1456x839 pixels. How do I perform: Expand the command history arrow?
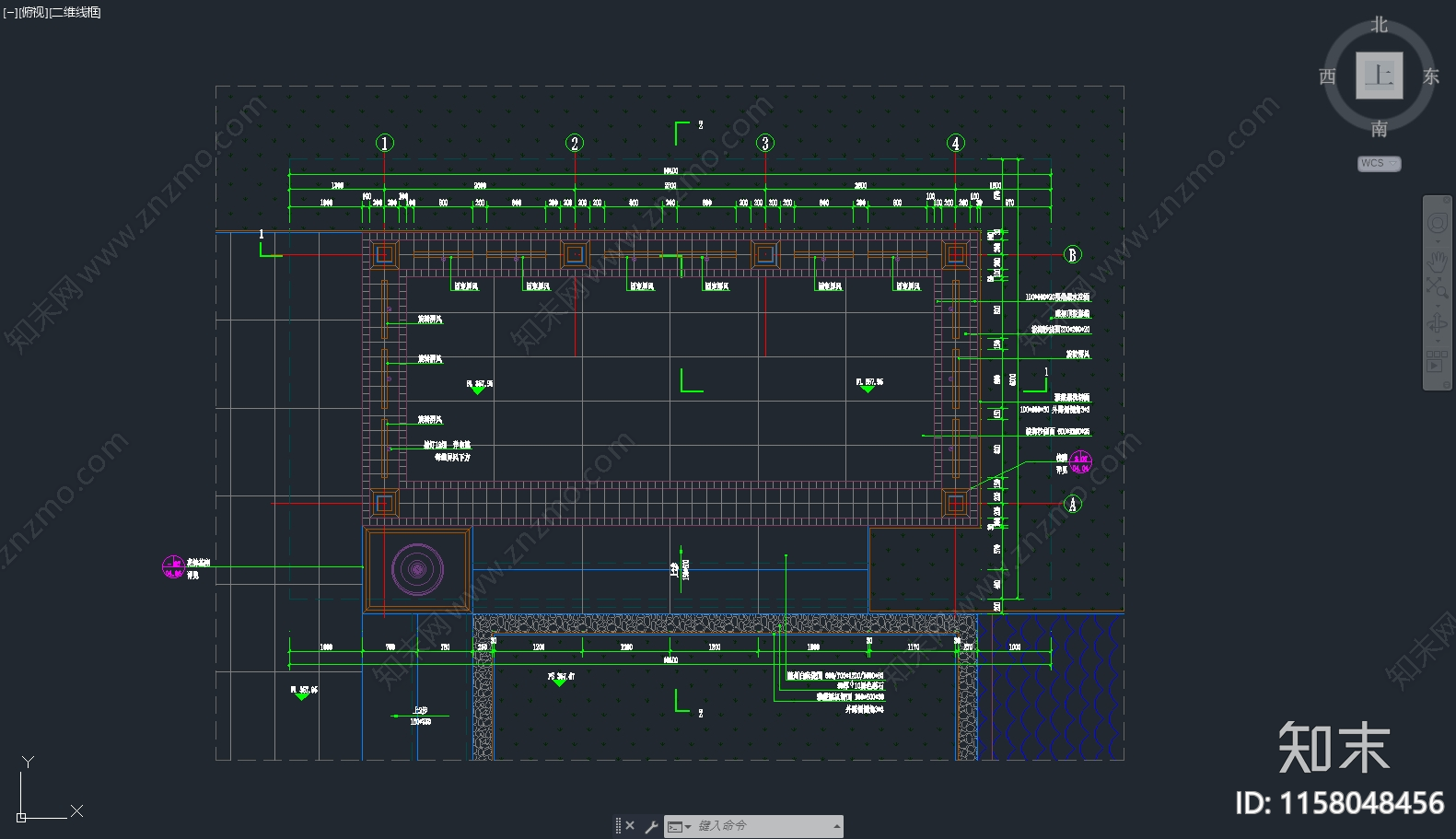click(x=836, y=826)
